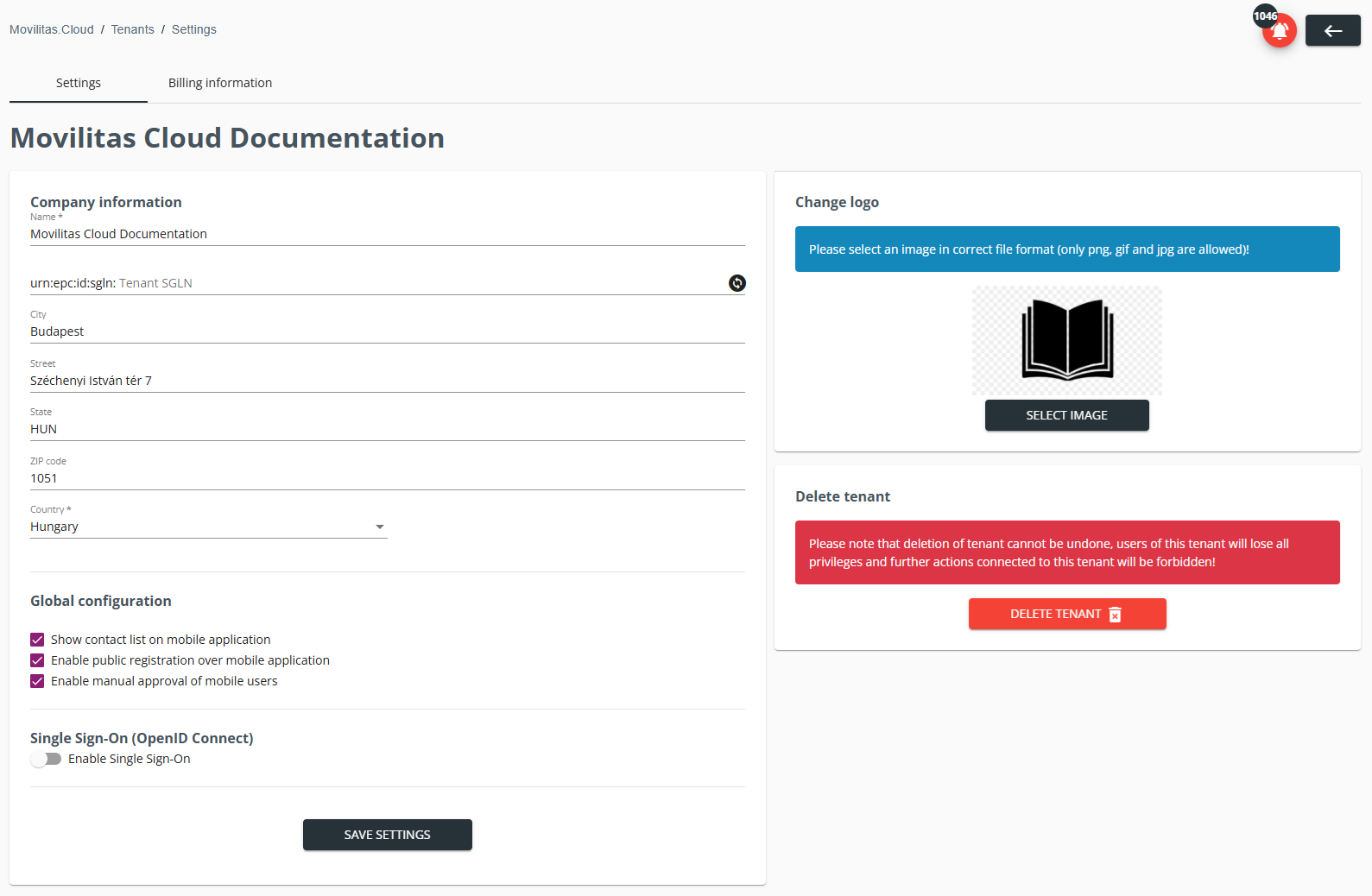Open the Tenants breadcrumb link
This screenshot has height=896, width=1372.
pyautogui.click(x=133, y=29)
